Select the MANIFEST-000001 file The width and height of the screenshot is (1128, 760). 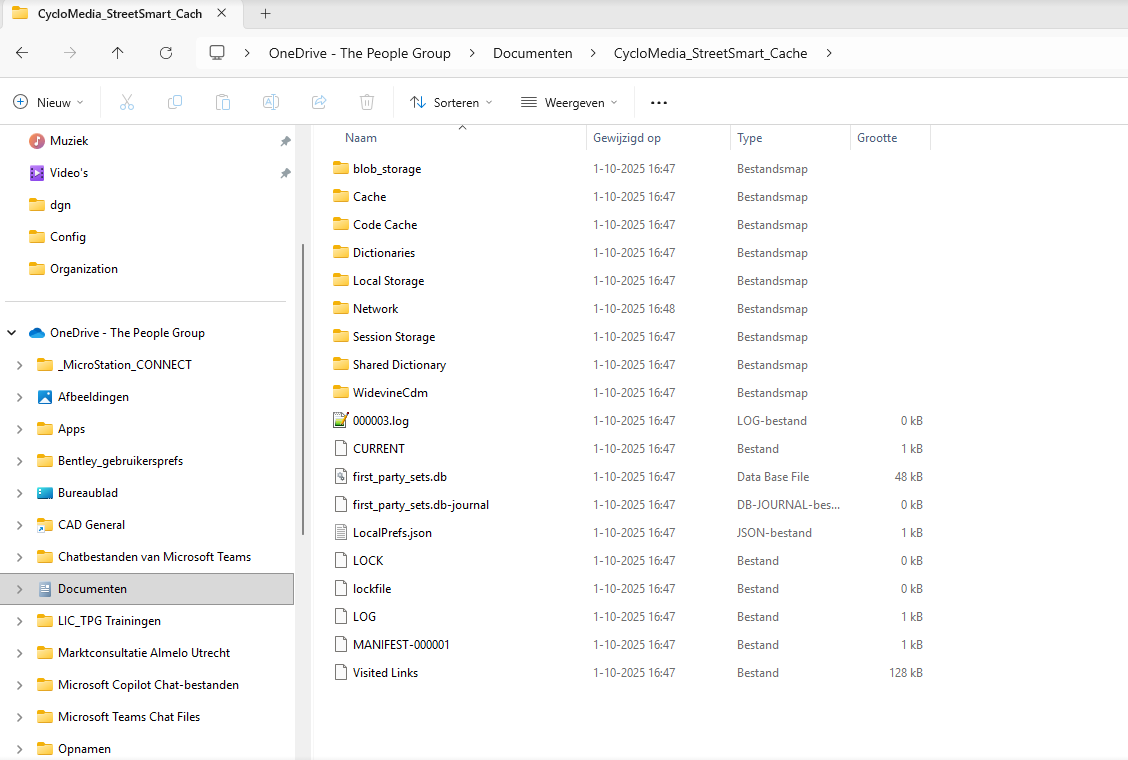401,645
